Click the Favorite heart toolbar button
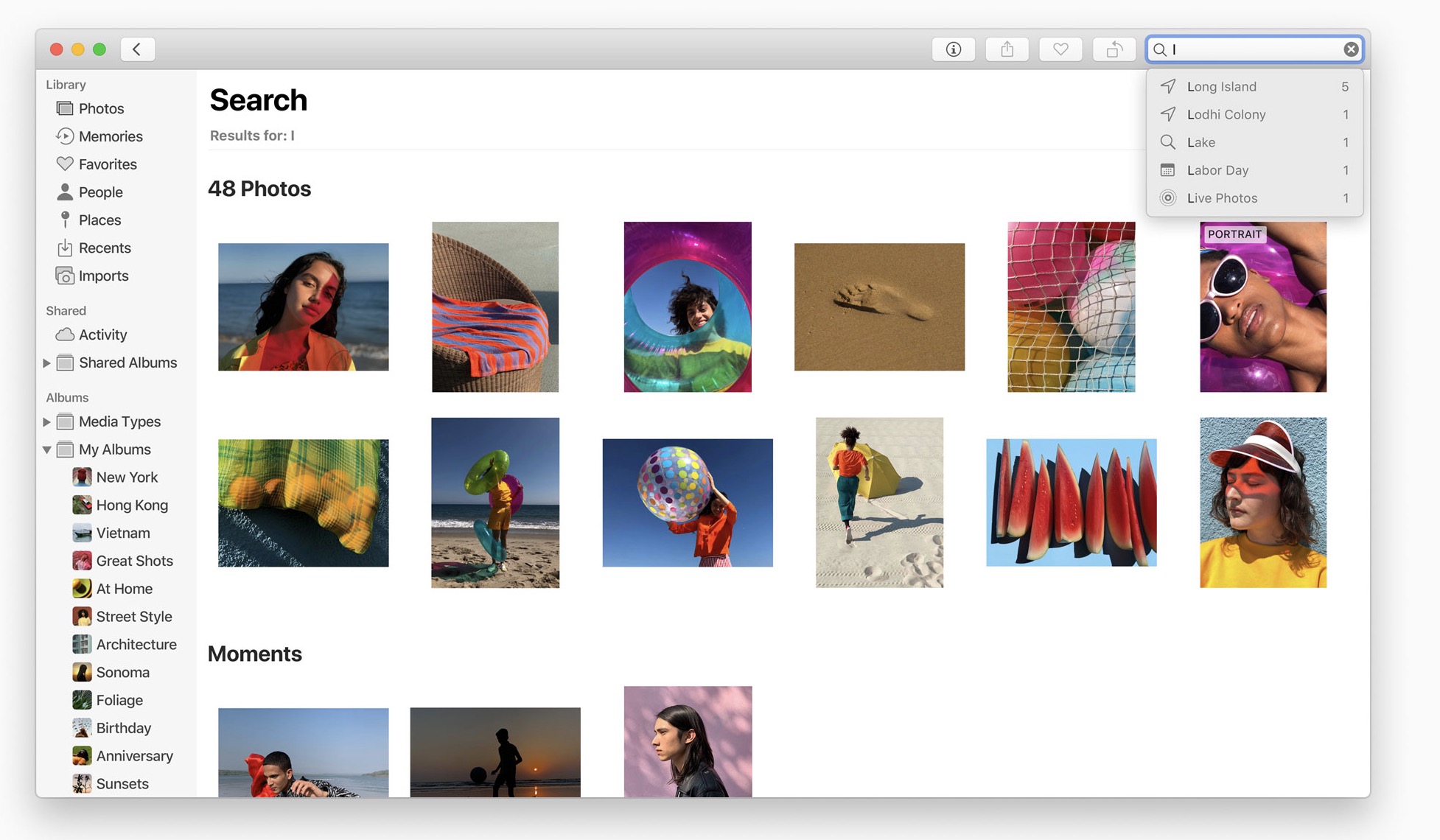The height and width of the screenshot is (840, 1440). [1060, 49]
